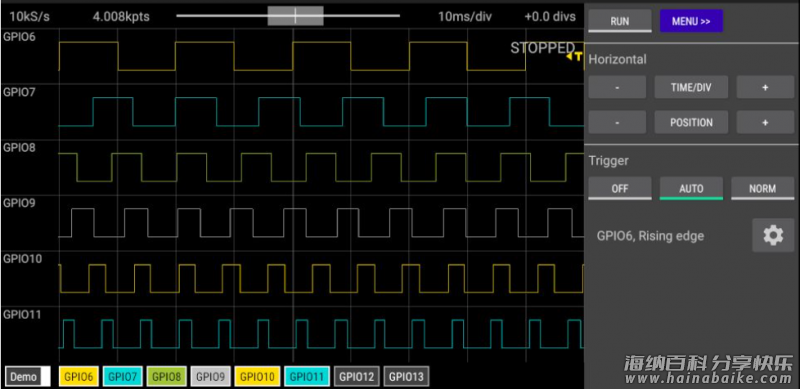The width and height of the screenshot is (800, 389).
Task: Set trigger mode to OFF
Action: [x=619, y=188]
